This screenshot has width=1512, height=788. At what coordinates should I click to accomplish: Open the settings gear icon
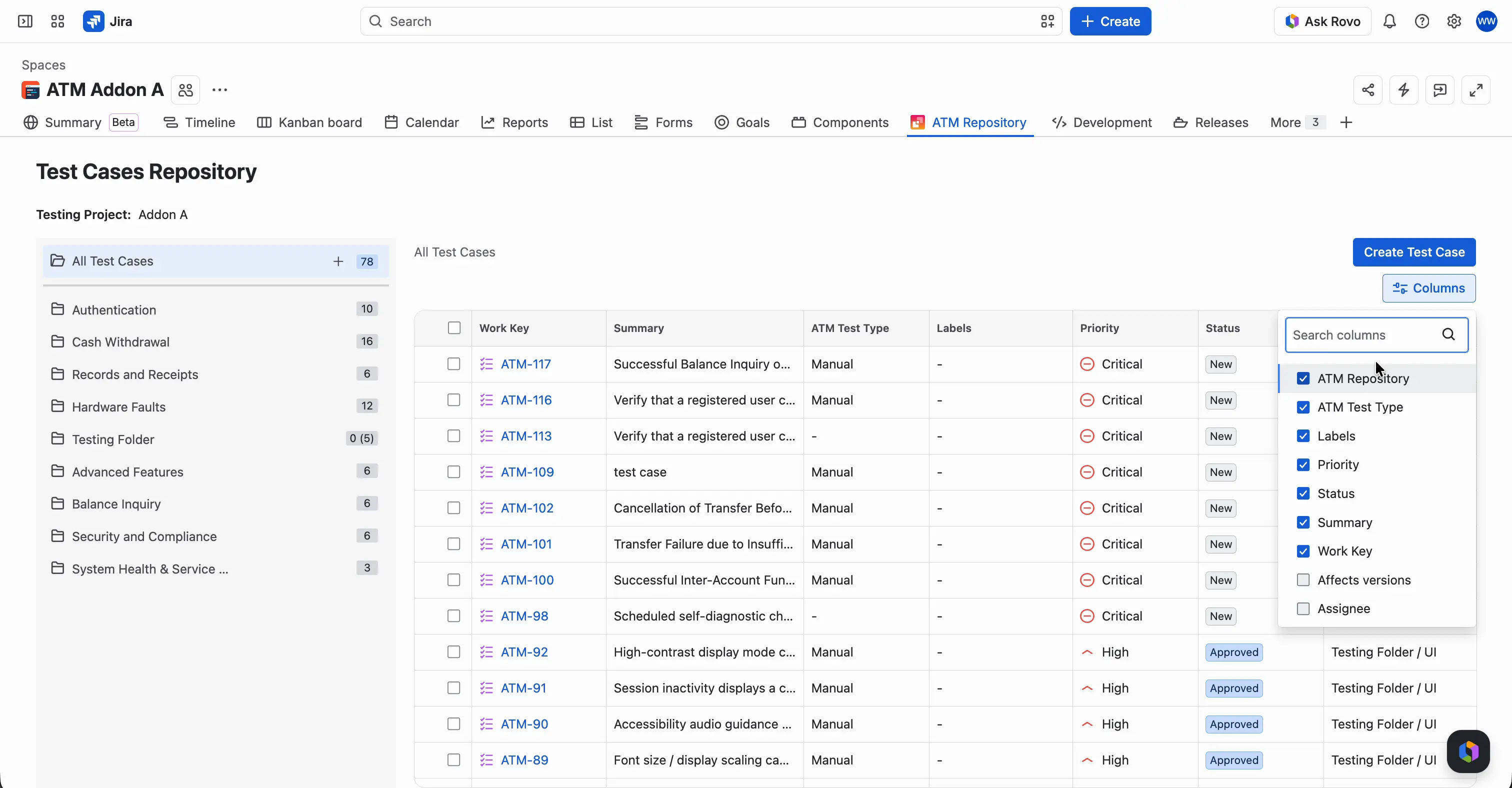(1454, 21)
